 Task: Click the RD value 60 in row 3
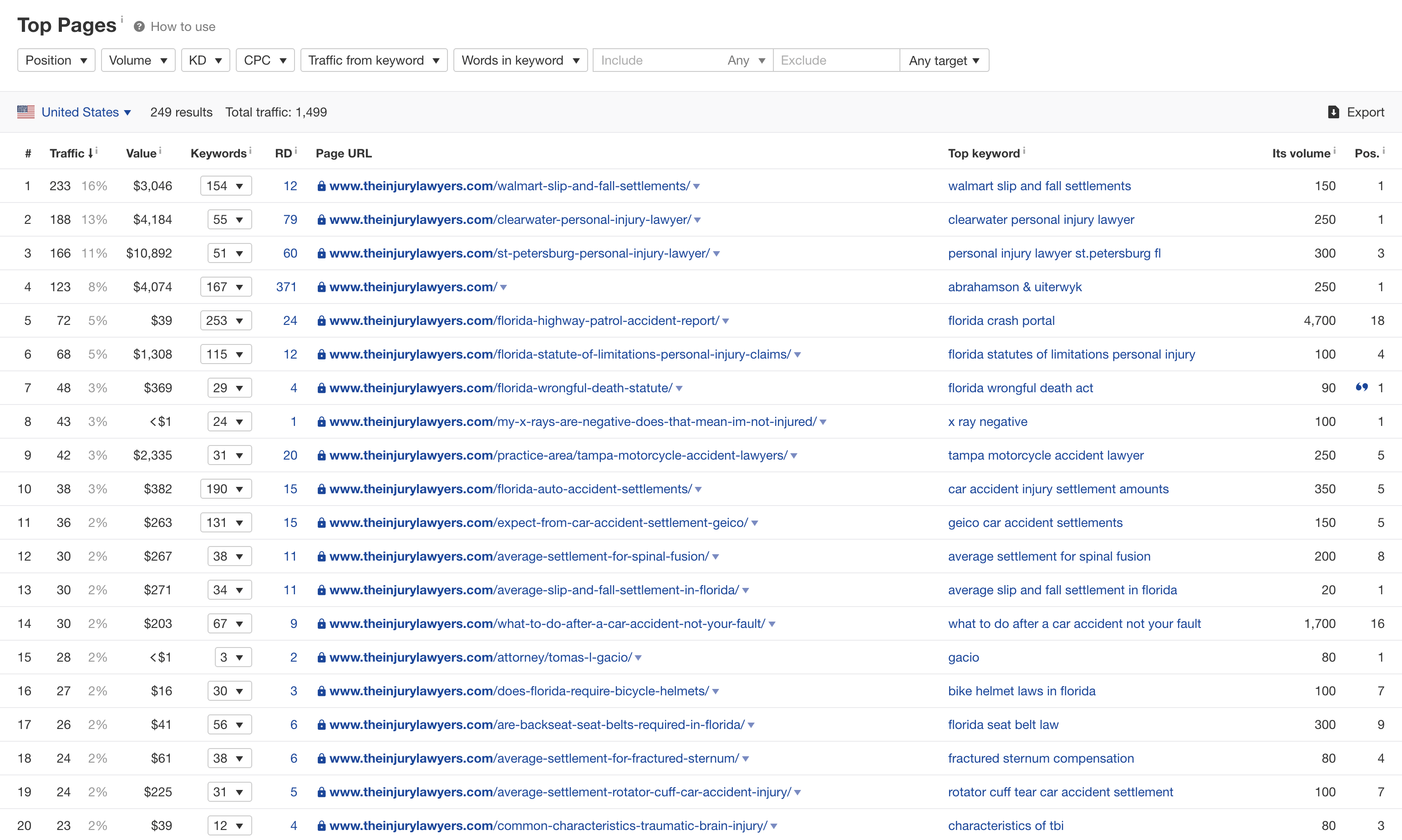coord(290,253)
